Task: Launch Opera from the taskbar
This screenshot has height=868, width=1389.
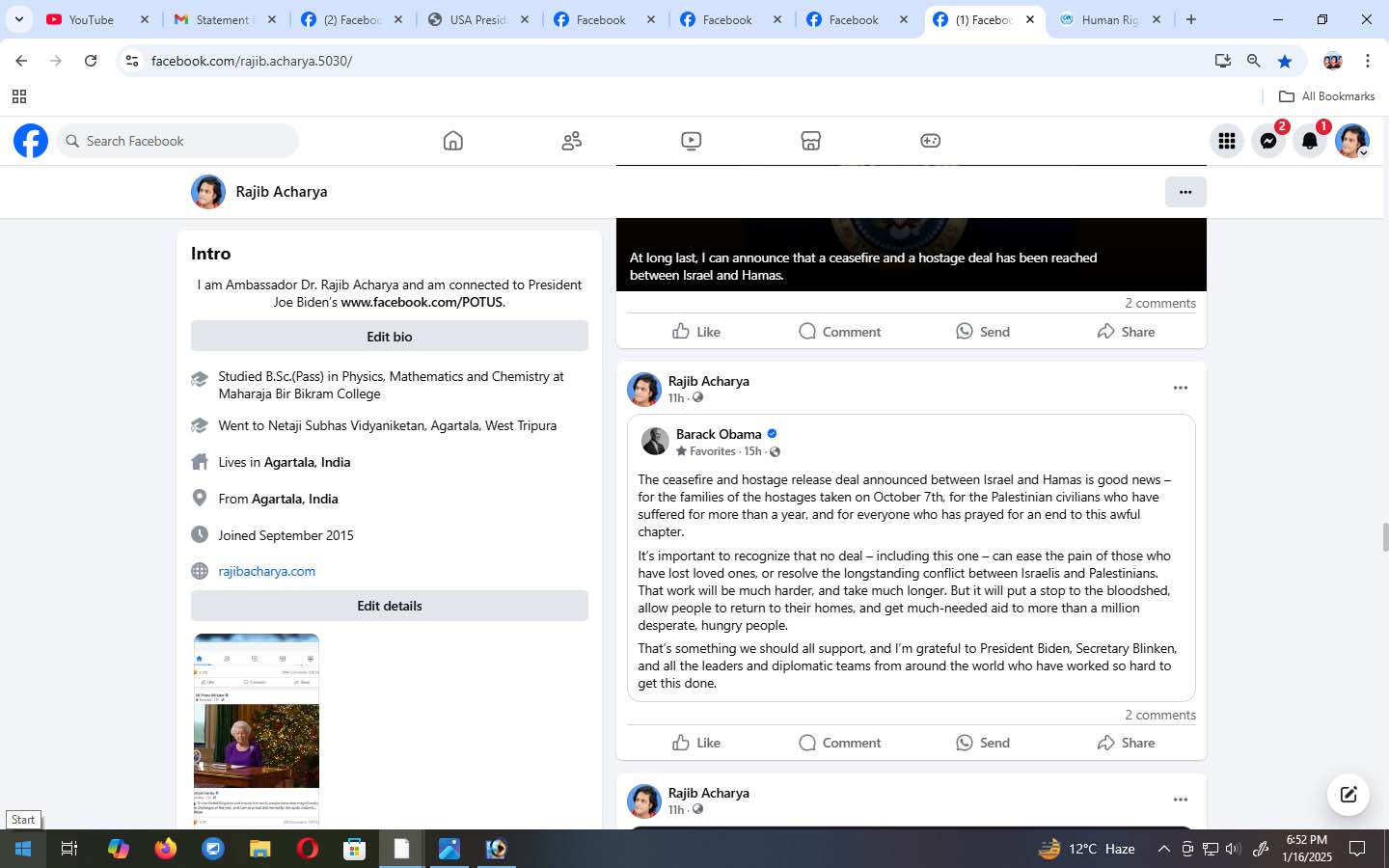Action: (x=308, y=849)
